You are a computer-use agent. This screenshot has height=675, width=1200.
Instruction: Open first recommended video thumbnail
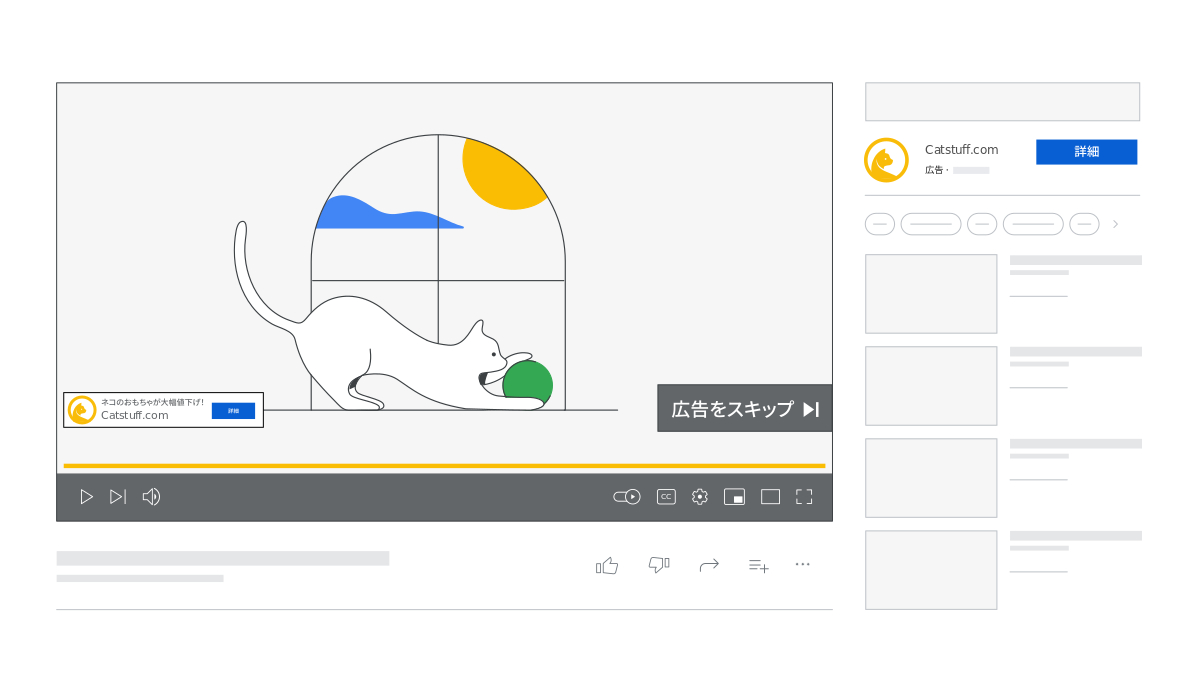(931, 294)
